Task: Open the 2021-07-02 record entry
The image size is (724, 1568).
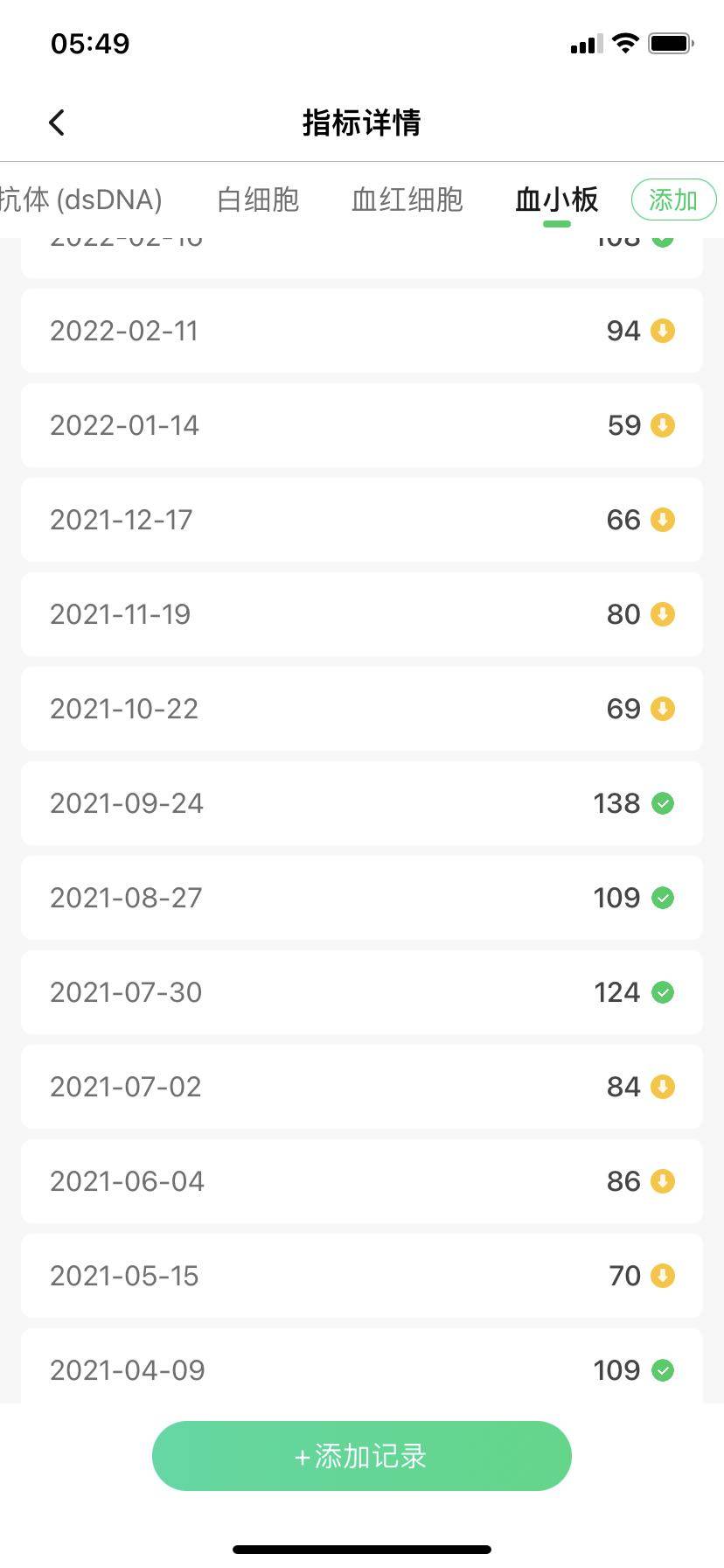Action: (361, 1087)
